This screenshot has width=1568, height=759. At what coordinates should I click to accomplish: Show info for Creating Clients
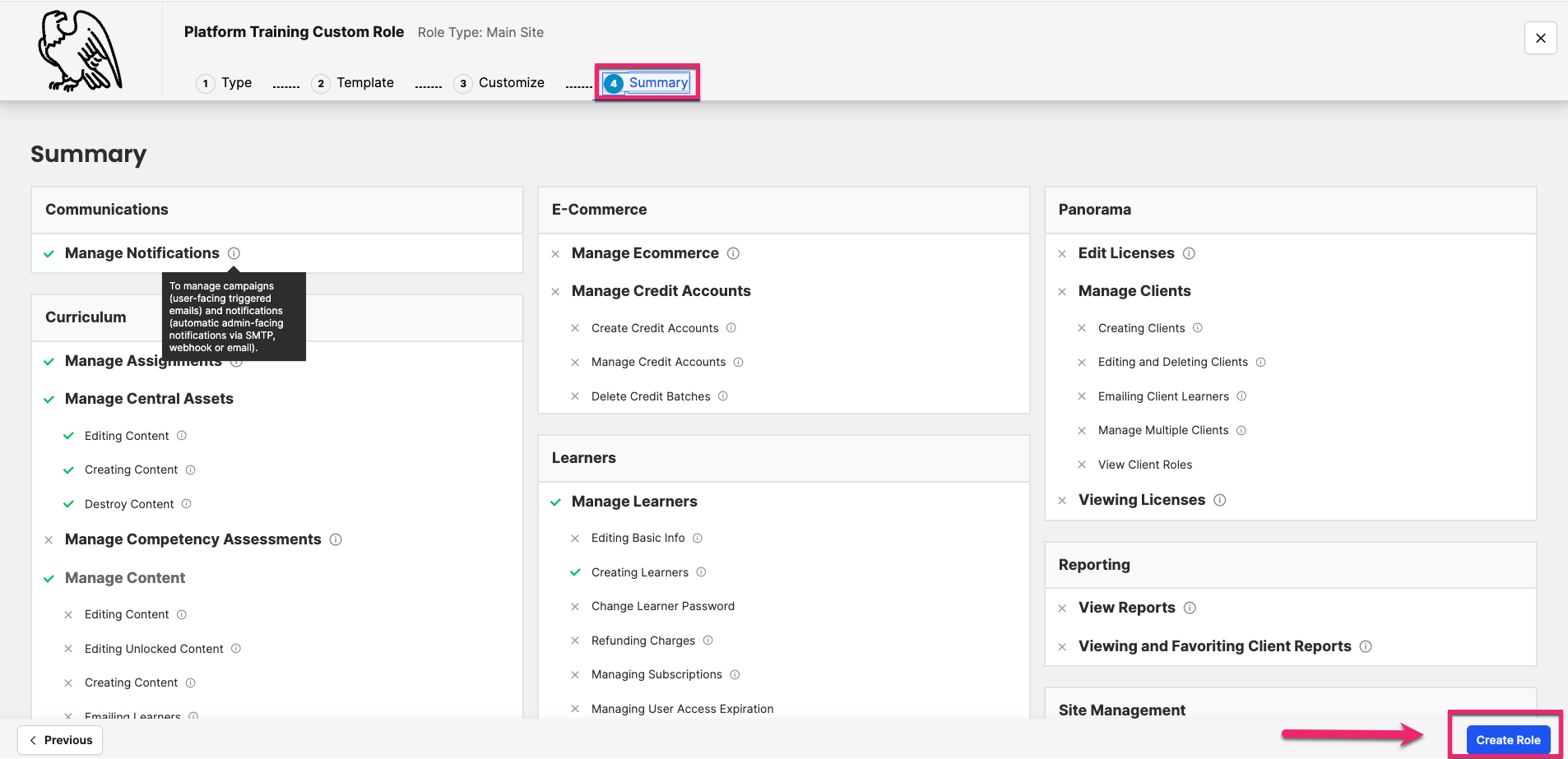[x=1197, y=327]
